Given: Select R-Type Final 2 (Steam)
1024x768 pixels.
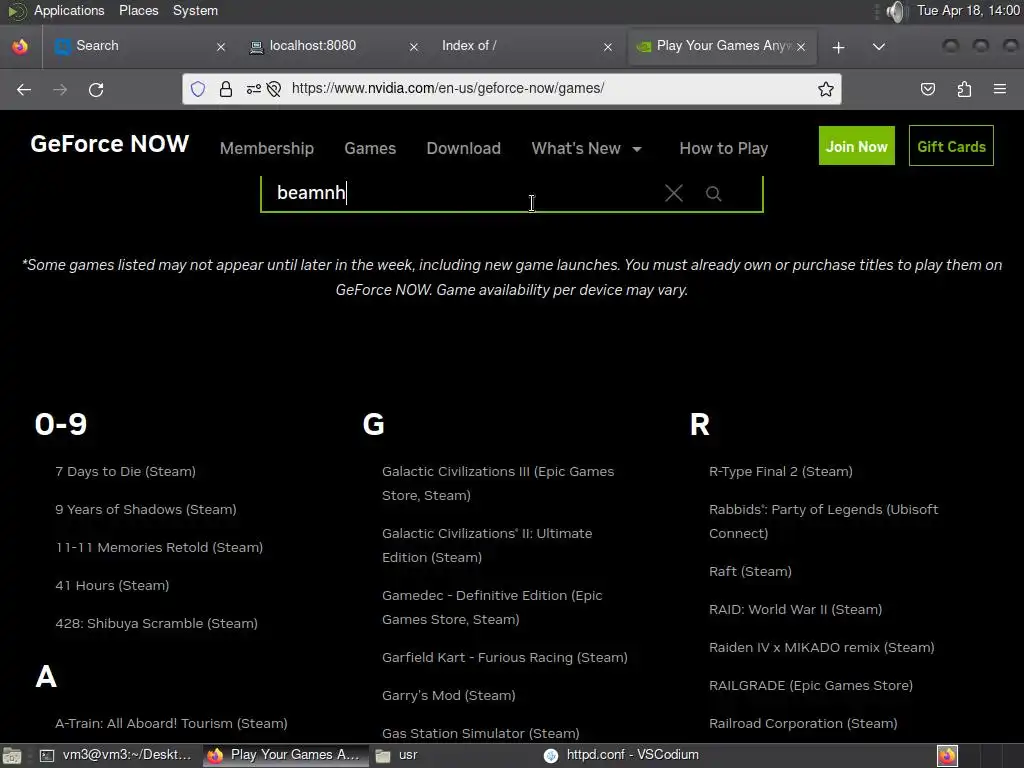Looking at the screenshot, I should (x=781, y=472).
